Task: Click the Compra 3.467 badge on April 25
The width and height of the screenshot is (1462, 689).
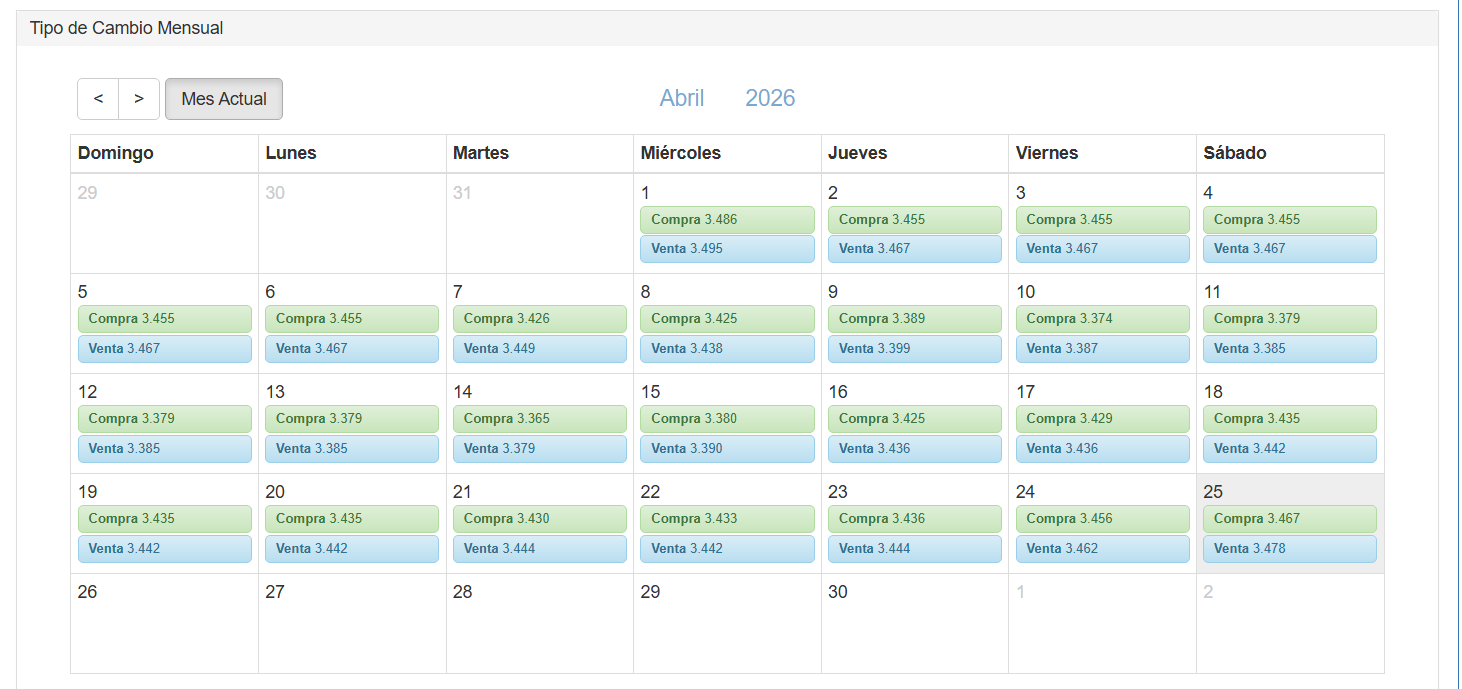Action: pos(1290,518)
